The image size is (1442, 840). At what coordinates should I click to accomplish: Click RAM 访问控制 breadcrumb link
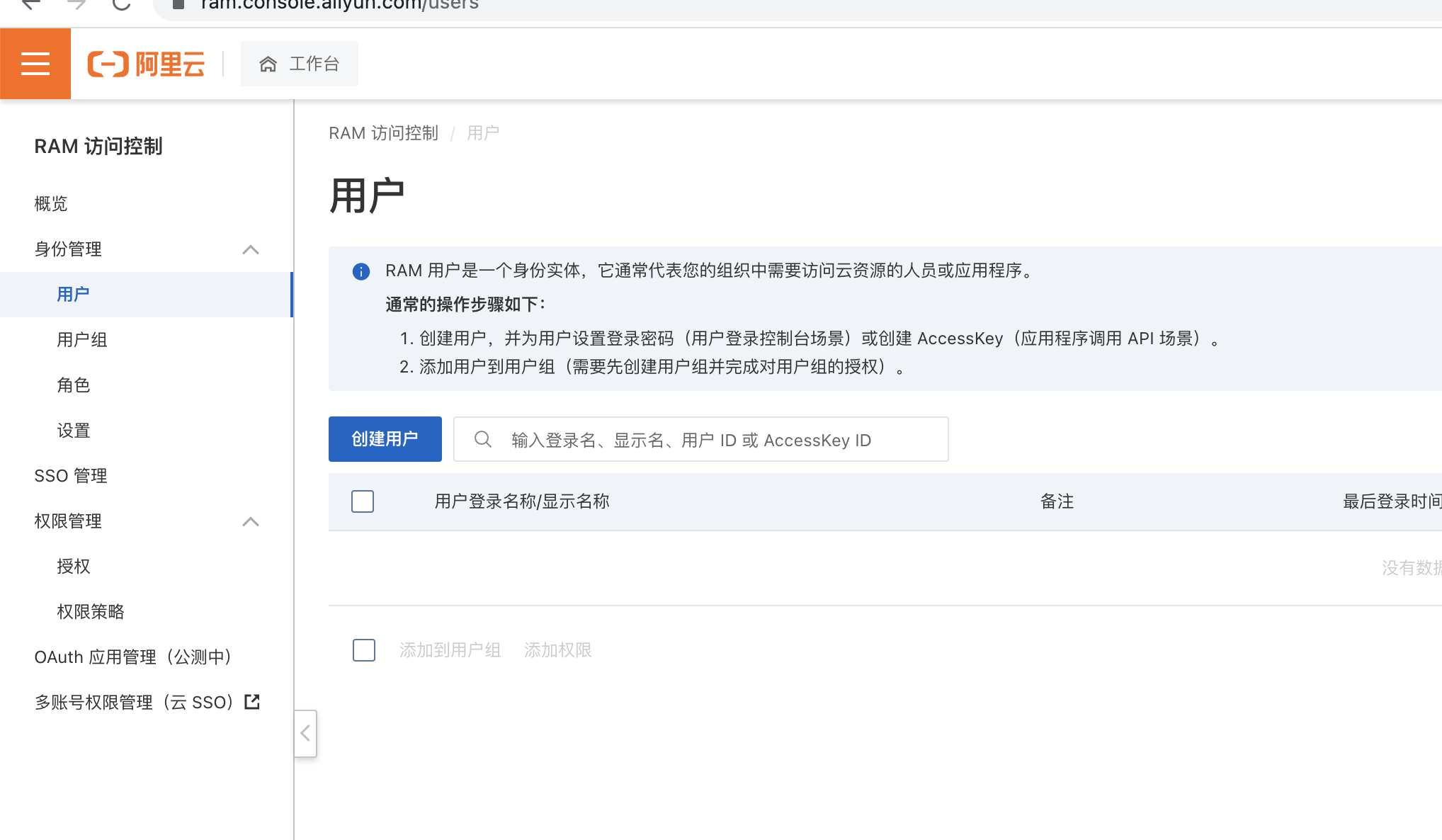pos(383,133)
